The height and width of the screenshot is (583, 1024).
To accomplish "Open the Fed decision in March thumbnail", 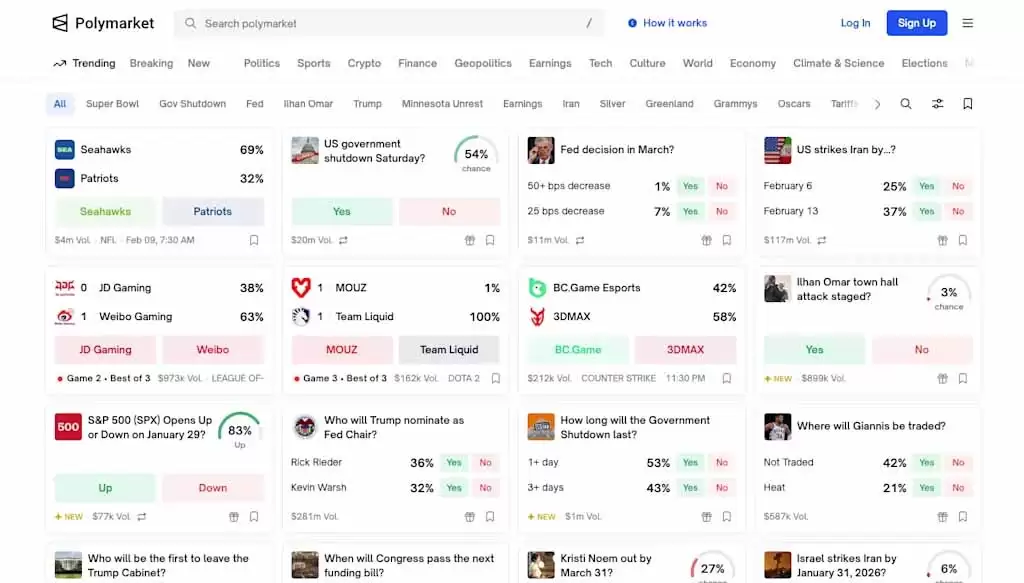I will point(541,150).
